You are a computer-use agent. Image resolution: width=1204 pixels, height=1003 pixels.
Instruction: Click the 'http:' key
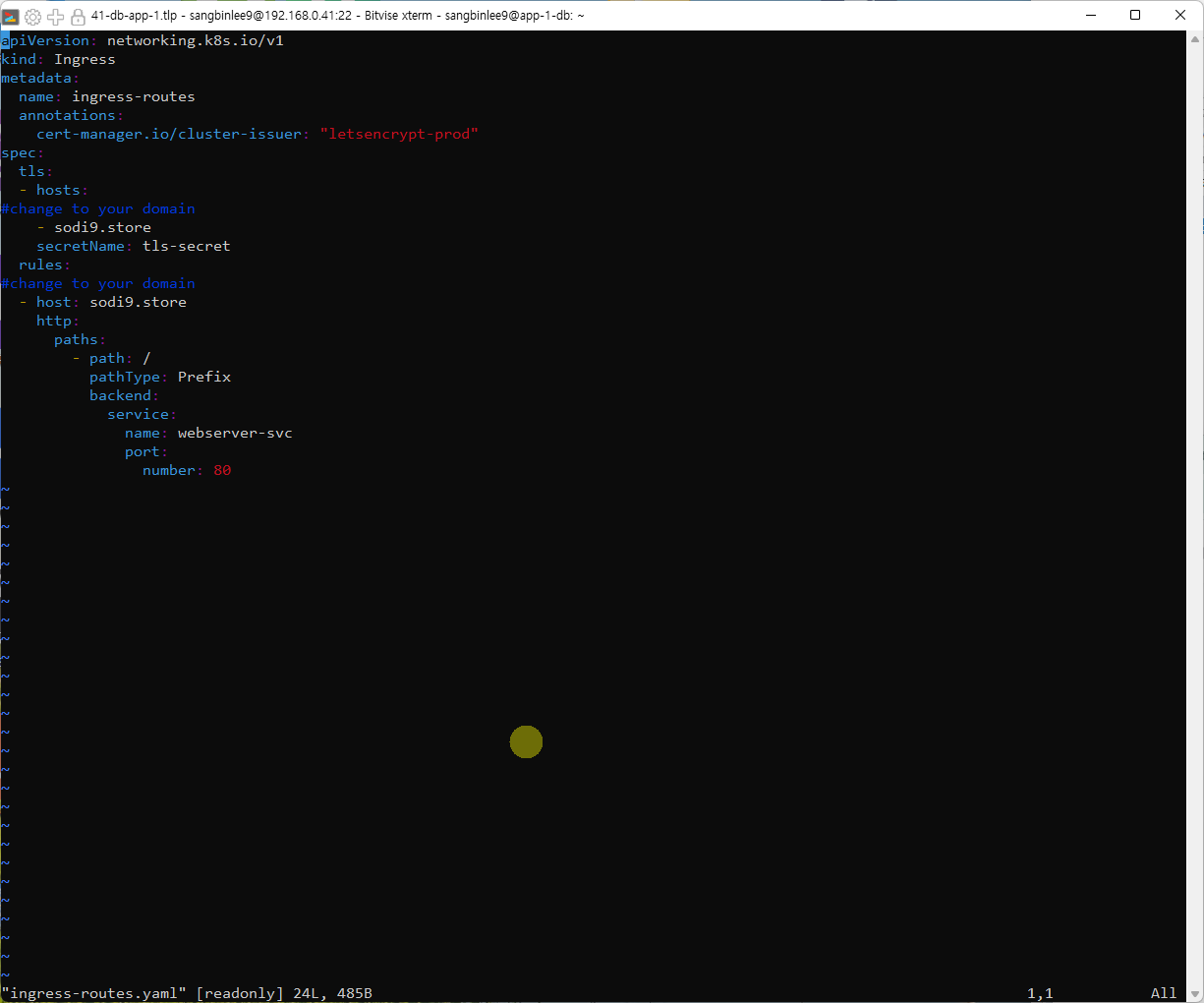58,321
